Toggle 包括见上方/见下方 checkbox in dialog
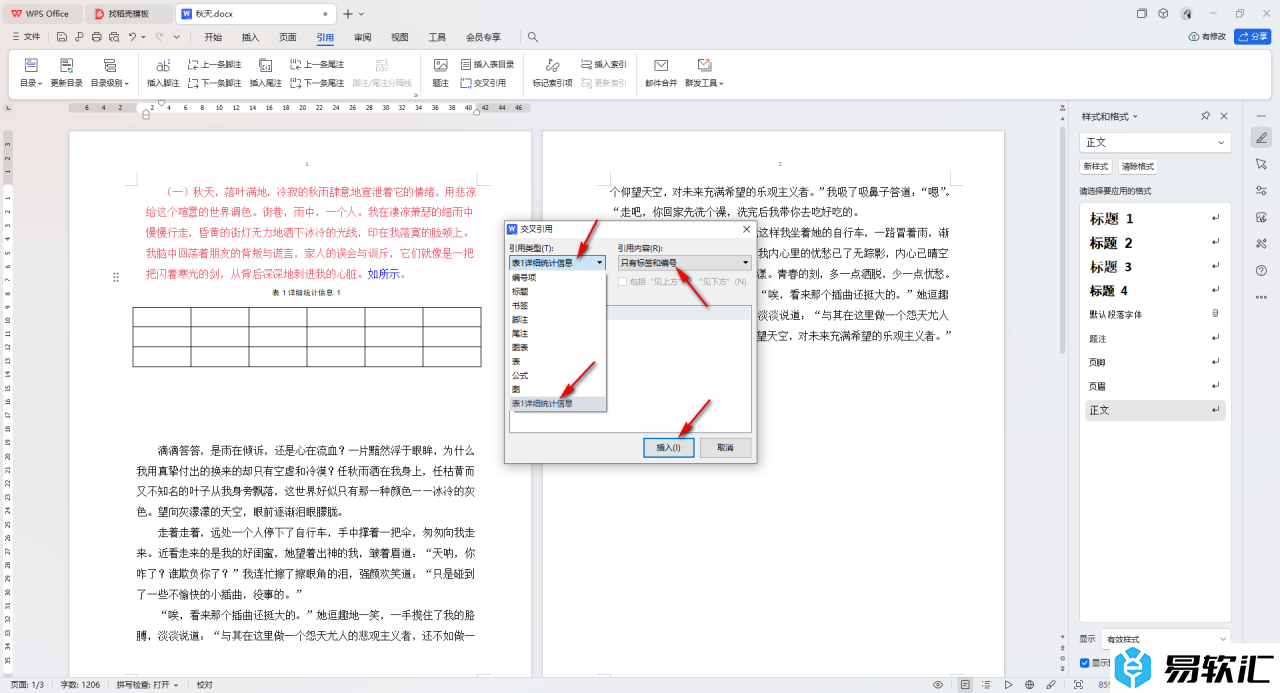 [622, 282]
